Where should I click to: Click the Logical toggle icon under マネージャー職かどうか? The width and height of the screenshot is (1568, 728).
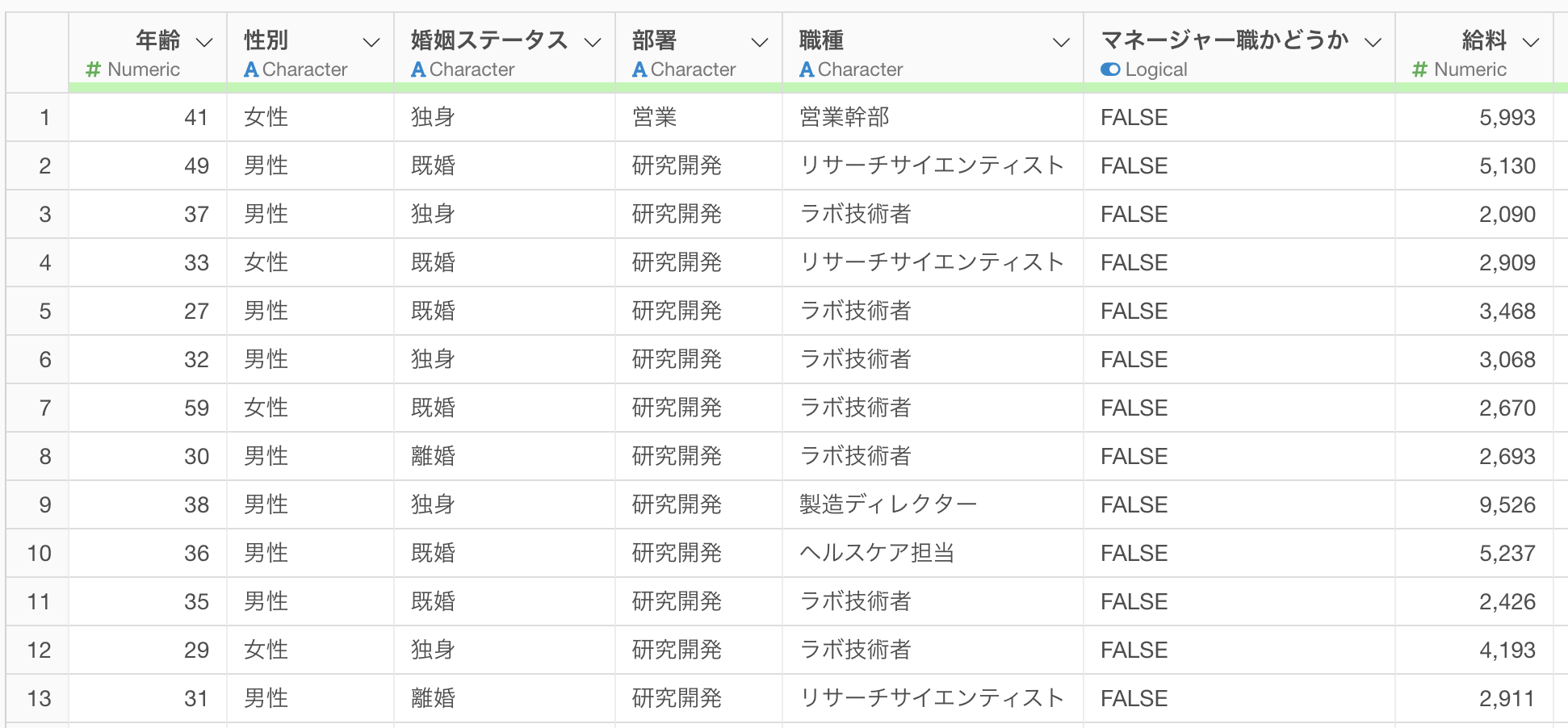[1110, 69]
